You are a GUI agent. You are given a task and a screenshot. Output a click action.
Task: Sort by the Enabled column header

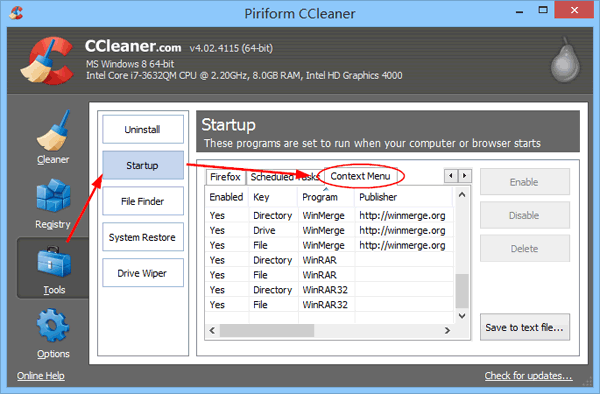click(227, 197)
